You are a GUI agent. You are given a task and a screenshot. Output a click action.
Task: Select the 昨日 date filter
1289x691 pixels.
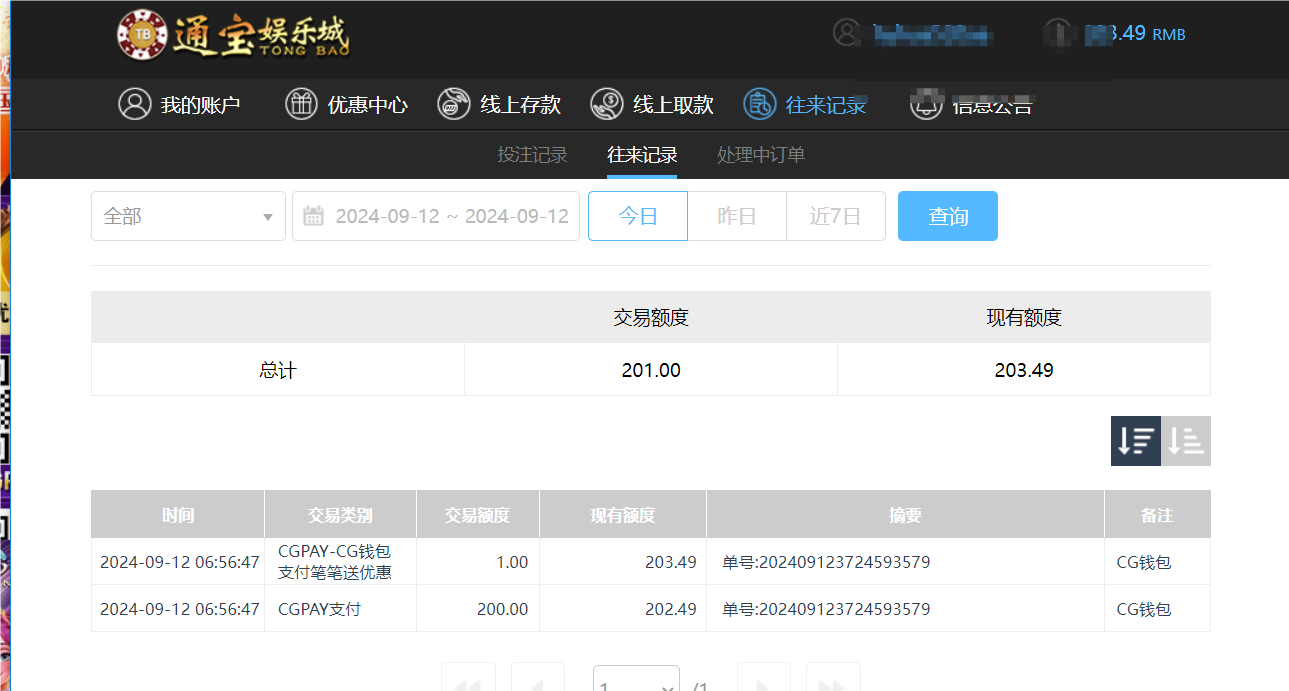[x=737, y=216]
